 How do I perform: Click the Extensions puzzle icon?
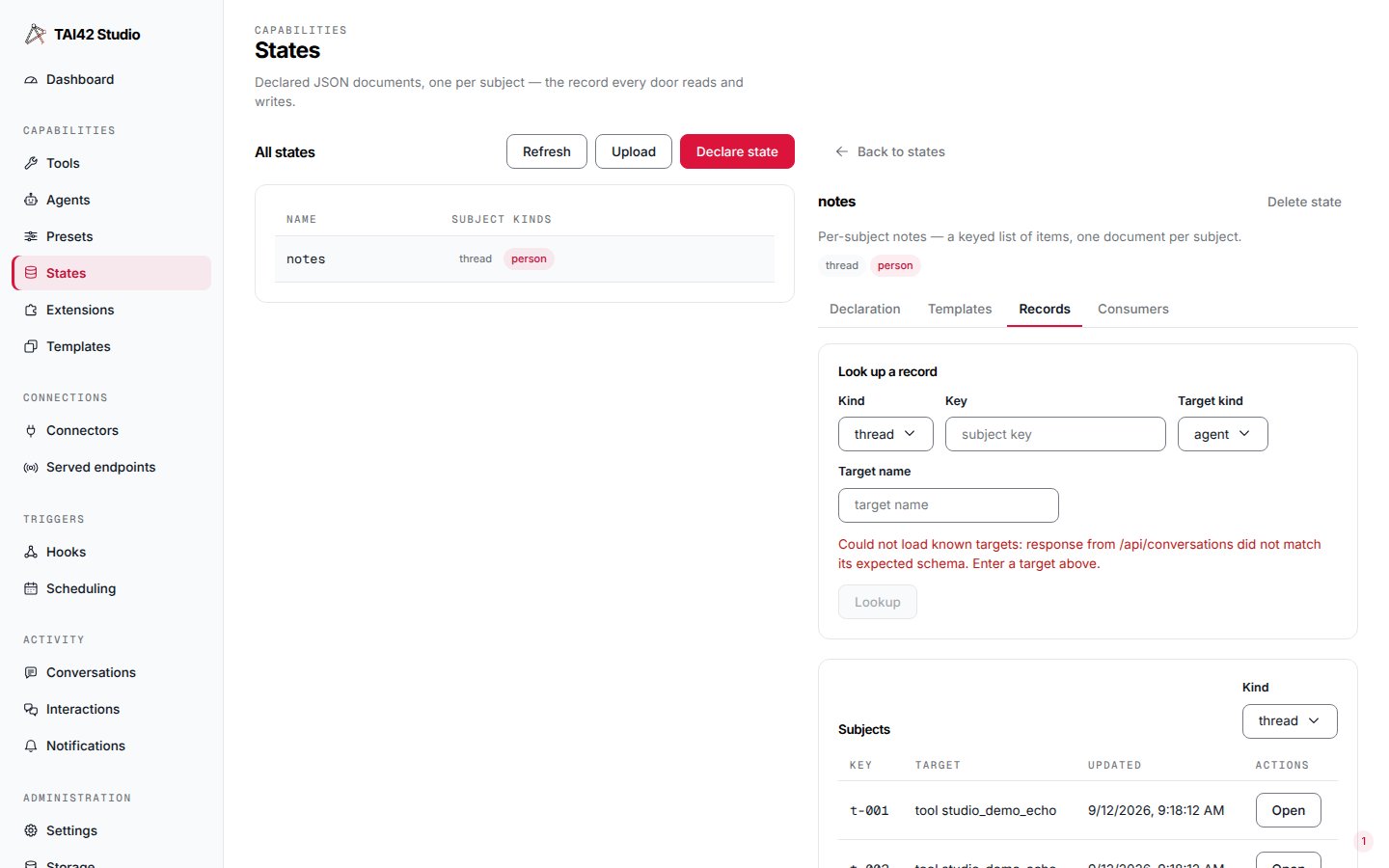tap(31, 310)
